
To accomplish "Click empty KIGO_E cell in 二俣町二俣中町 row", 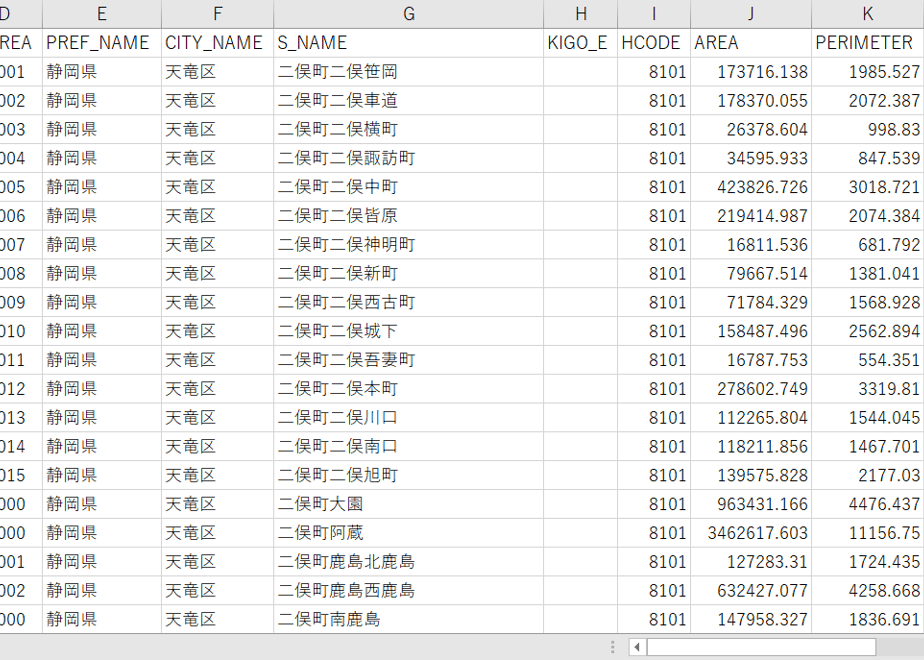I will [580, 187].
